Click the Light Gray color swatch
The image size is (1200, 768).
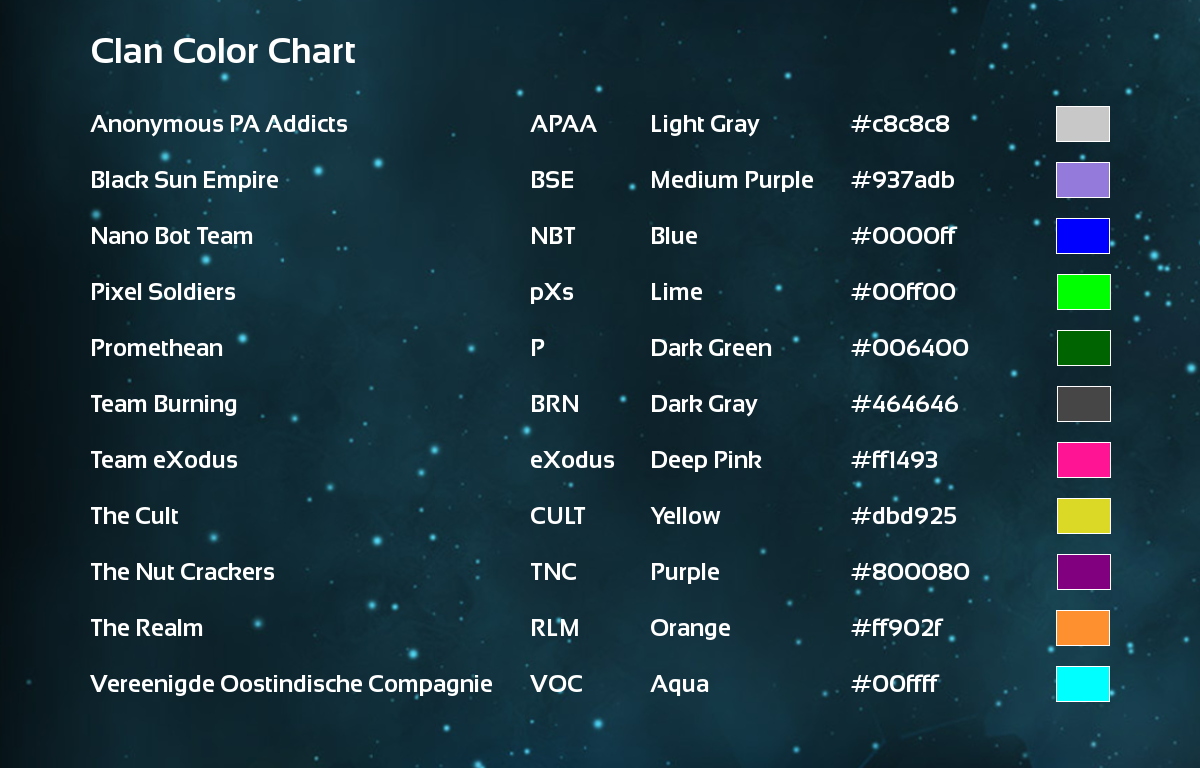point(1083,124)
